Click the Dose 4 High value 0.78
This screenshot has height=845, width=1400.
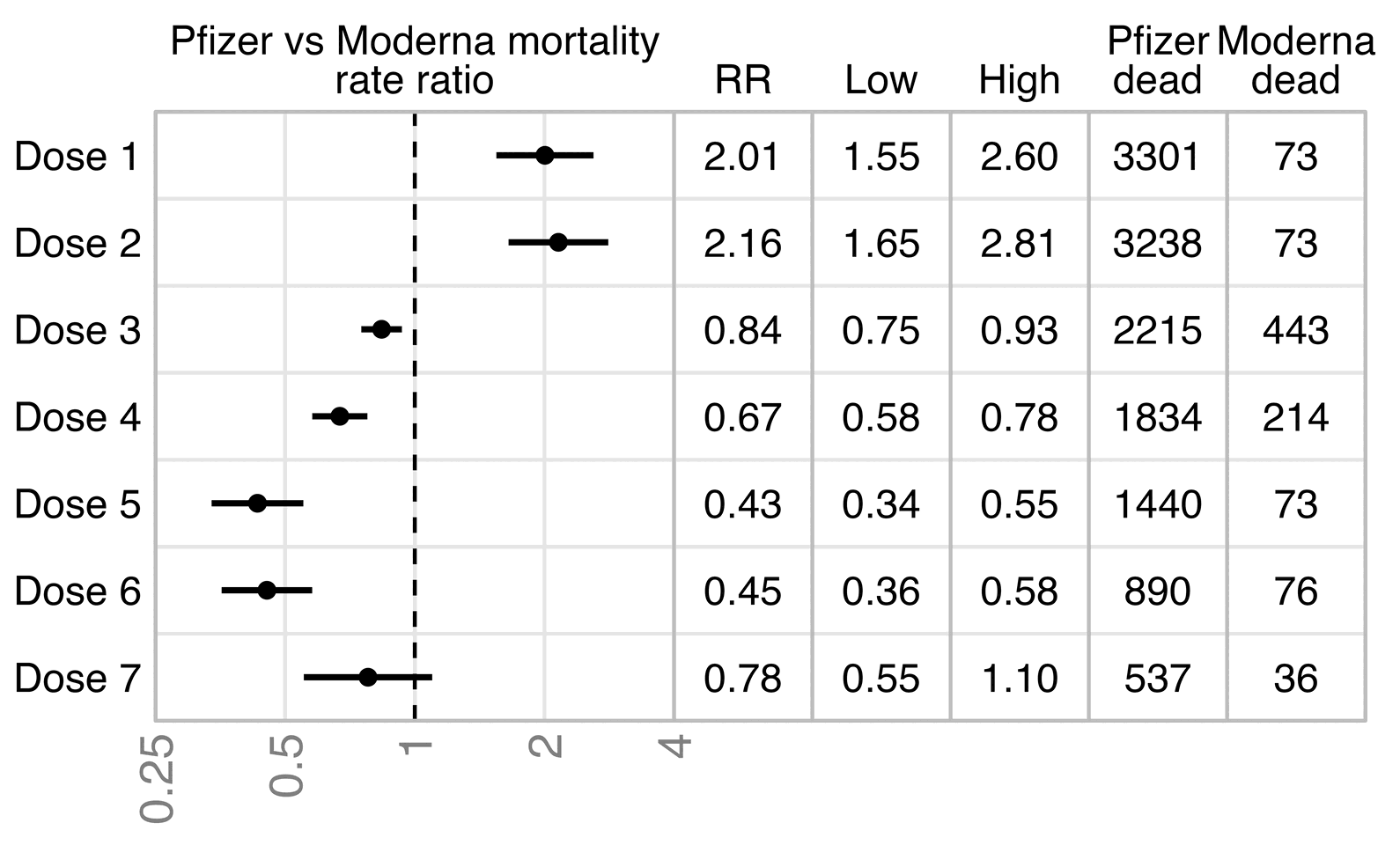pos(1019,417)
